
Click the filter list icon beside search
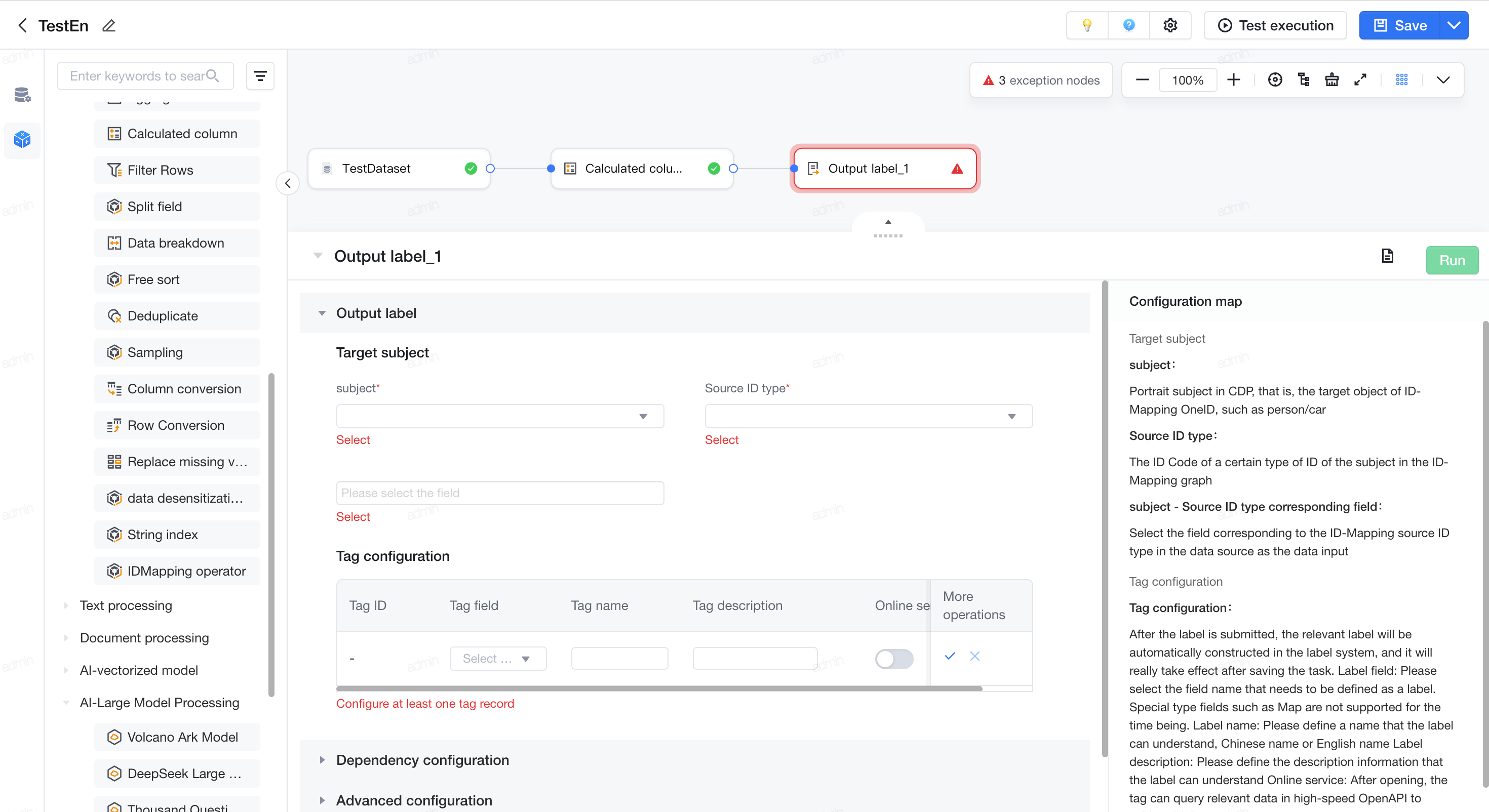tap(260, 76)
